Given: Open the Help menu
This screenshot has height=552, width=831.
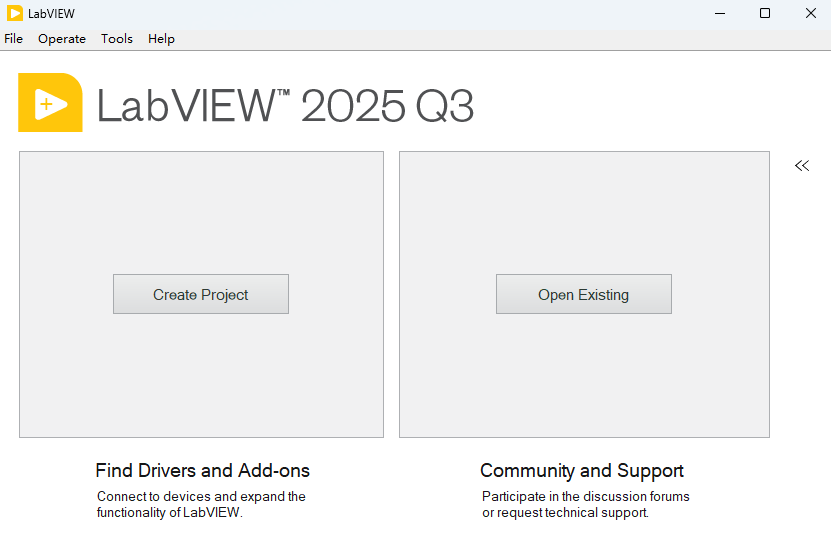Looking at the screenshot, I should click(x=161, y=39).
